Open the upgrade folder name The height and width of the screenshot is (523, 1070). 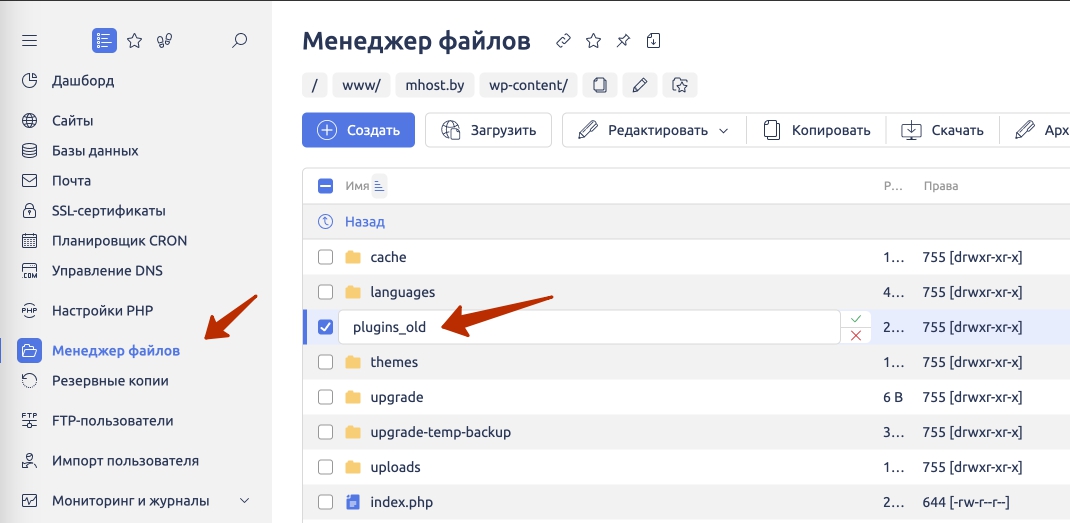click(x=397, y=397)
